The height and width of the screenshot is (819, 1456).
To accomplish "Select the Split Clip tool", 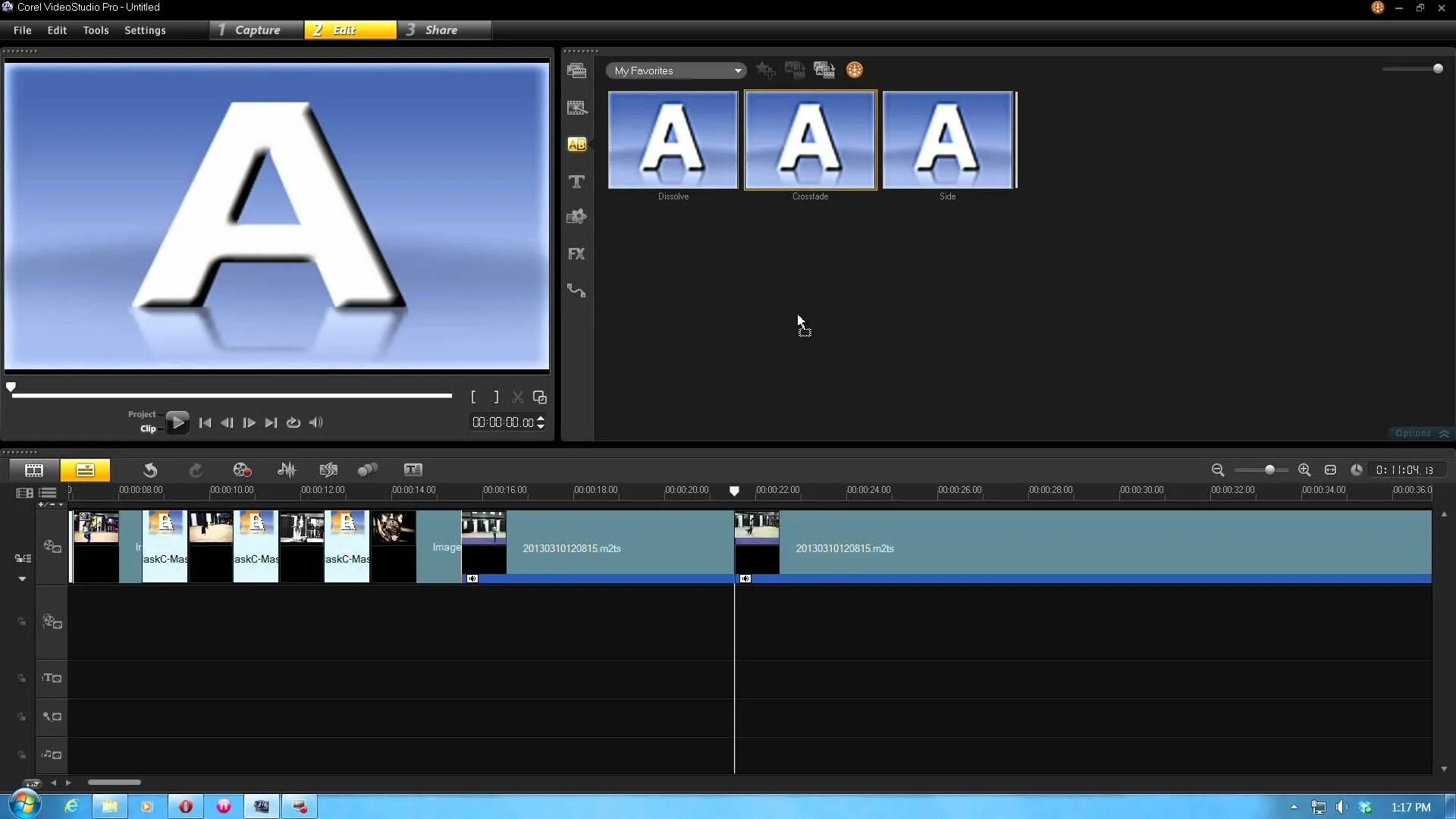I will [517, 397].
